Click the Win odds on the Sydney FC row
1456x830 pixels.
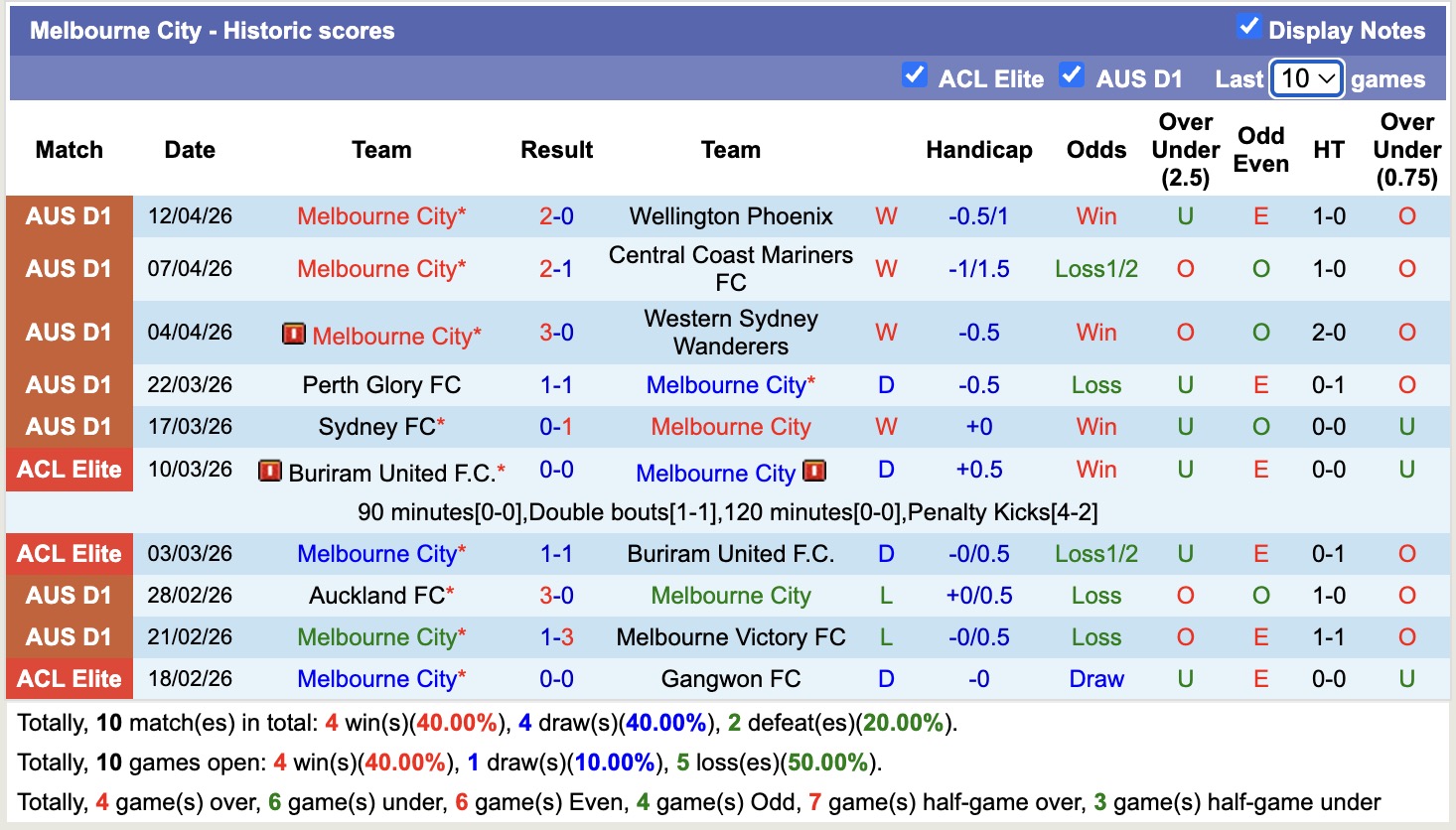pos(1095,426)
